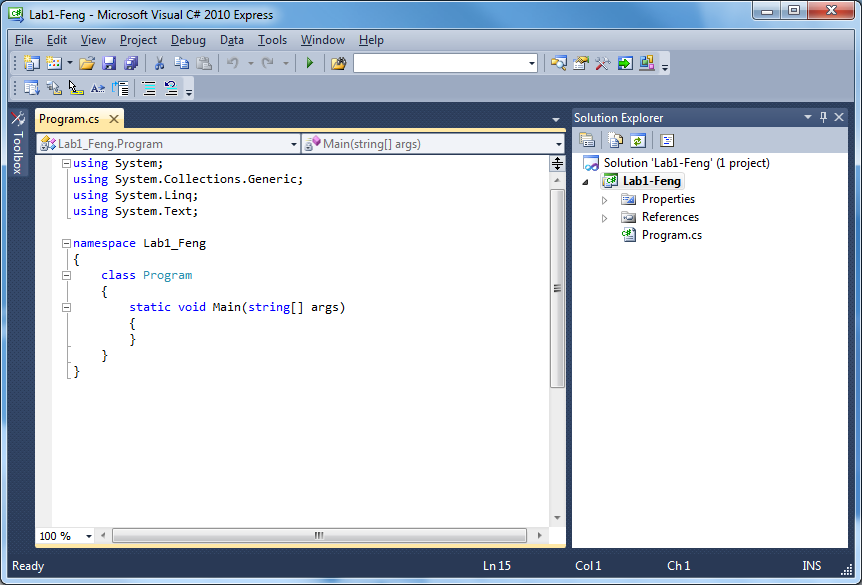The height and width of the screenshot is (585, 862).
Task: Open the Debug menu
Action: [x=188, y=40]
